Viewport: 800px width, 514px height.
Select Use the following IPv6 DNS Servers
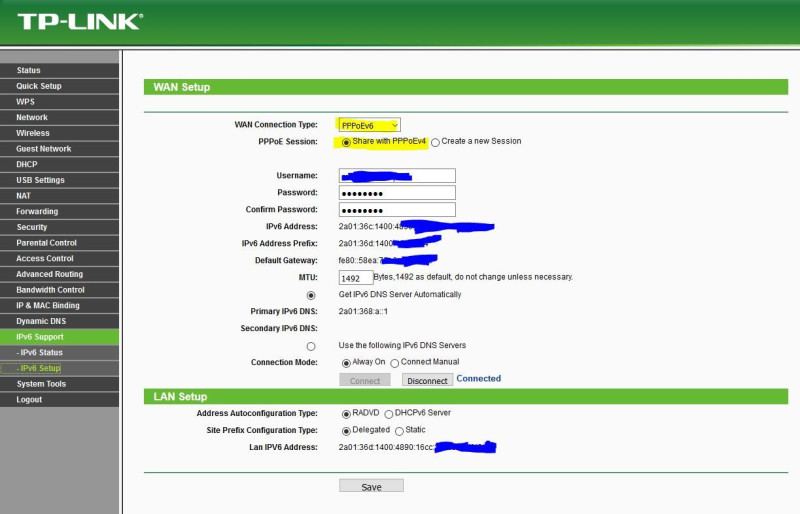311,347
